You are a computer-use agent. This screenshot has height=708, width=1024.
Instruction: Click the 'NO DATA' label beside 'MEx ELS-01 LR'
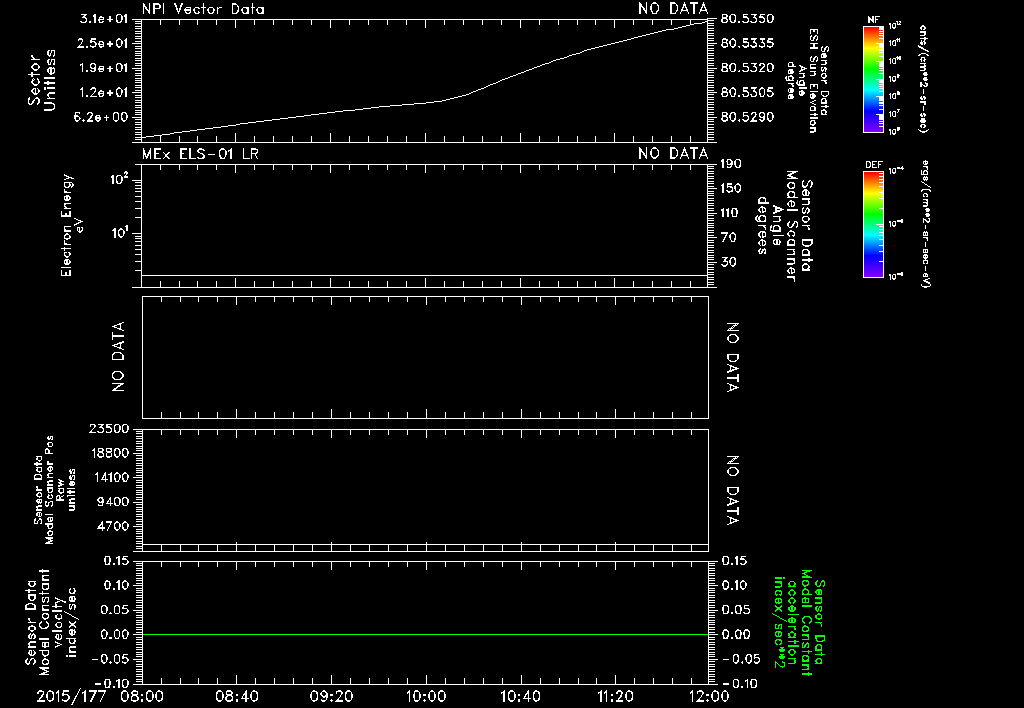coord(673,154)
